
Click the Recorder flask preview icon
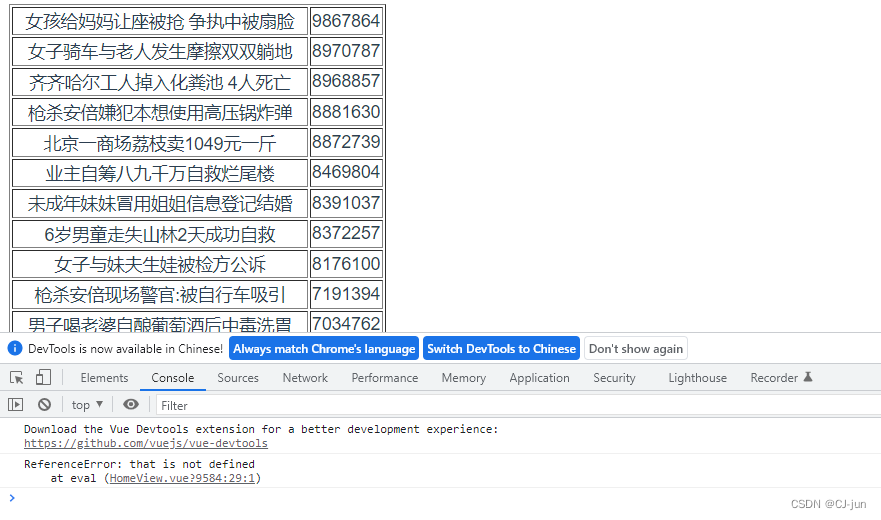(x=808, y=377)
